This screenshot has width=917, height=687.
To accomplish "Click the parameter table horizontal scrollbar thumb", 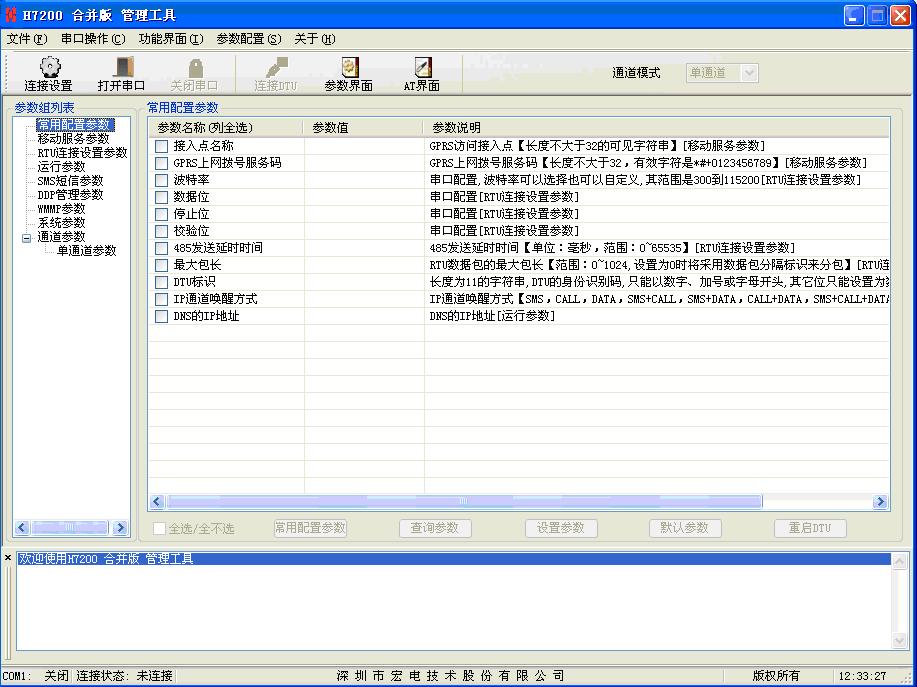I will coord(464,502).
